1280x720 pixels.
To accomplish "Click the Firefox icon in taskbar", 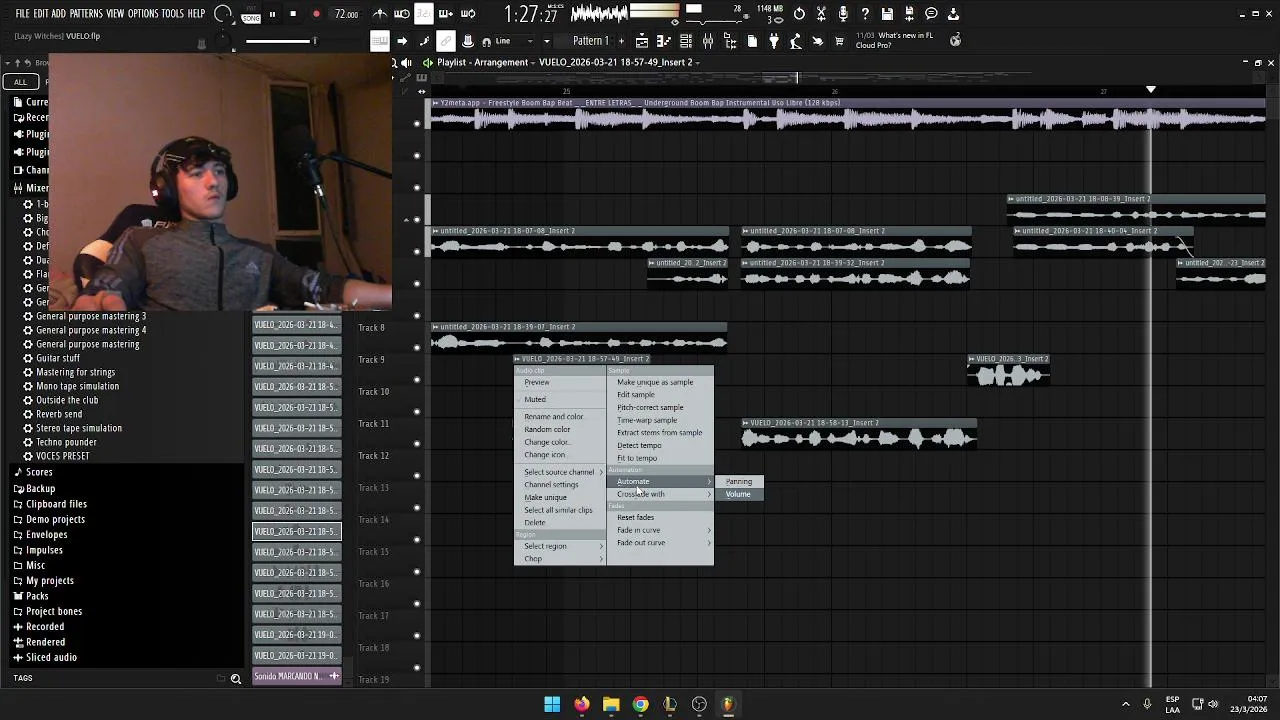I will point(582,704).
